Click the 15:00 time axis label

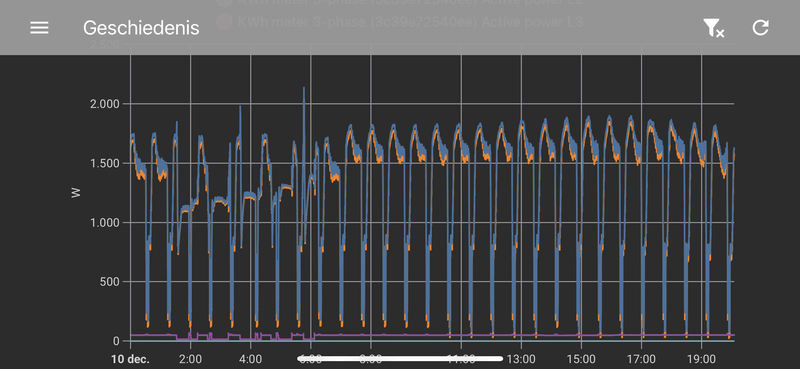(581, 359)
